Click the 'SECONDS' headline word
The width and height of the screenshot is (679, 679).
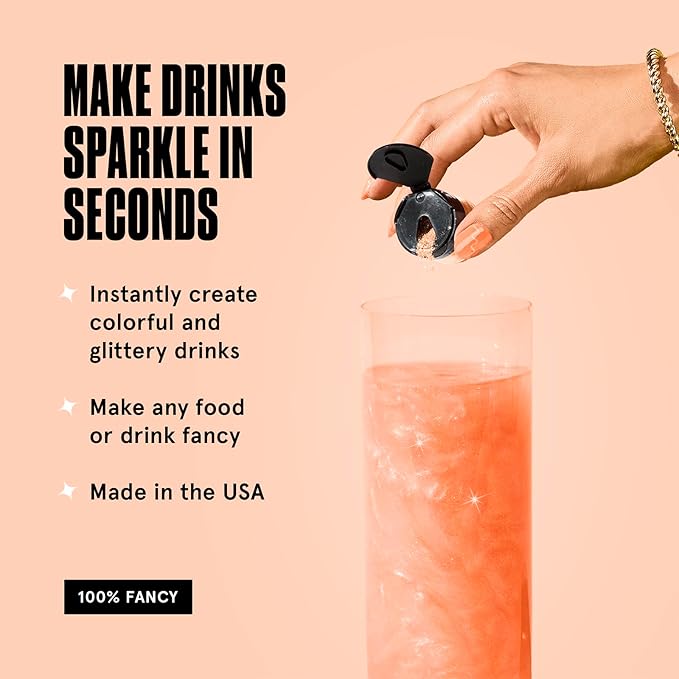click(141, 214)
